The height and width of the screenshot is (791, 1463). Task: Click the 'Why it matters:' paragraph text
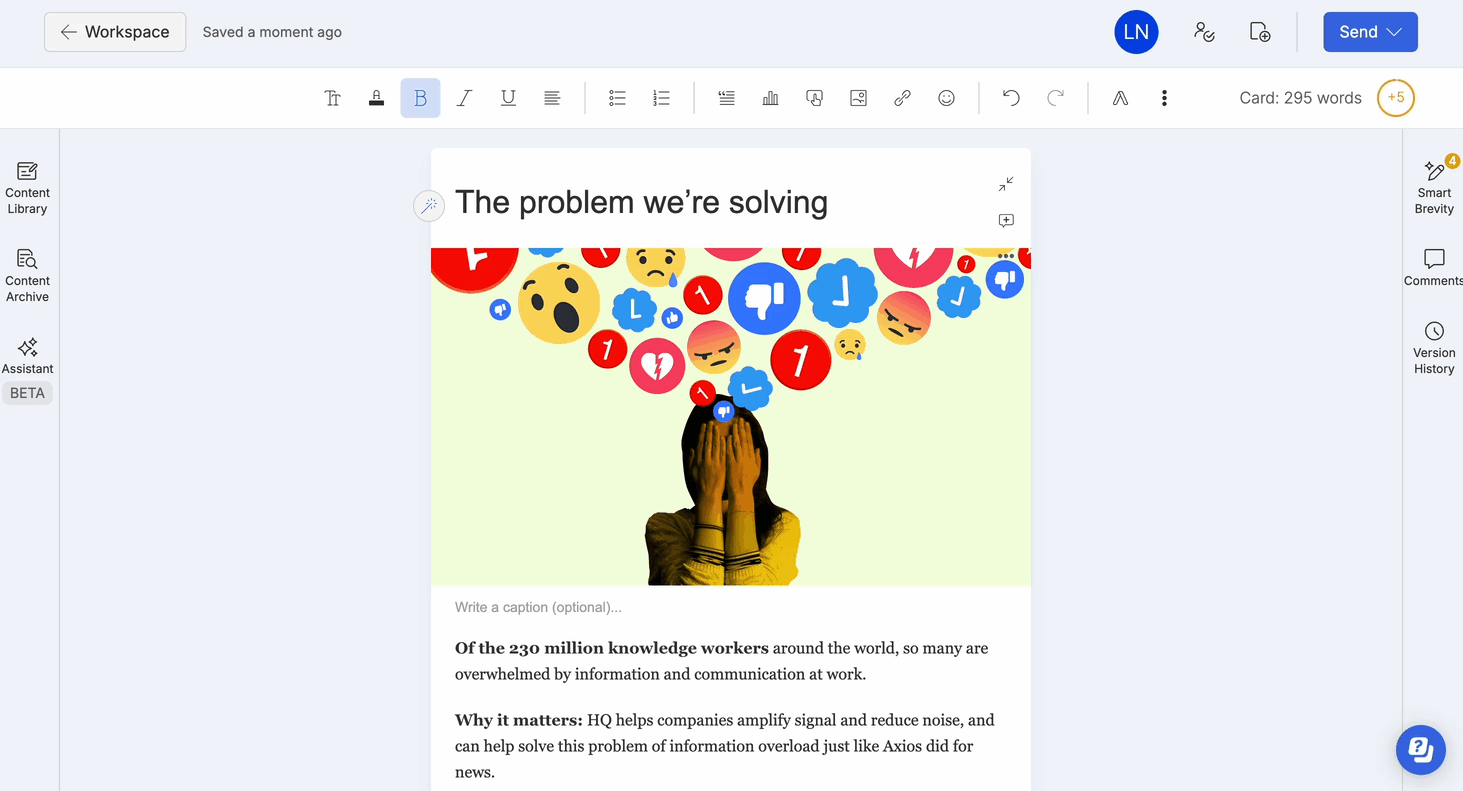(725, 746)
